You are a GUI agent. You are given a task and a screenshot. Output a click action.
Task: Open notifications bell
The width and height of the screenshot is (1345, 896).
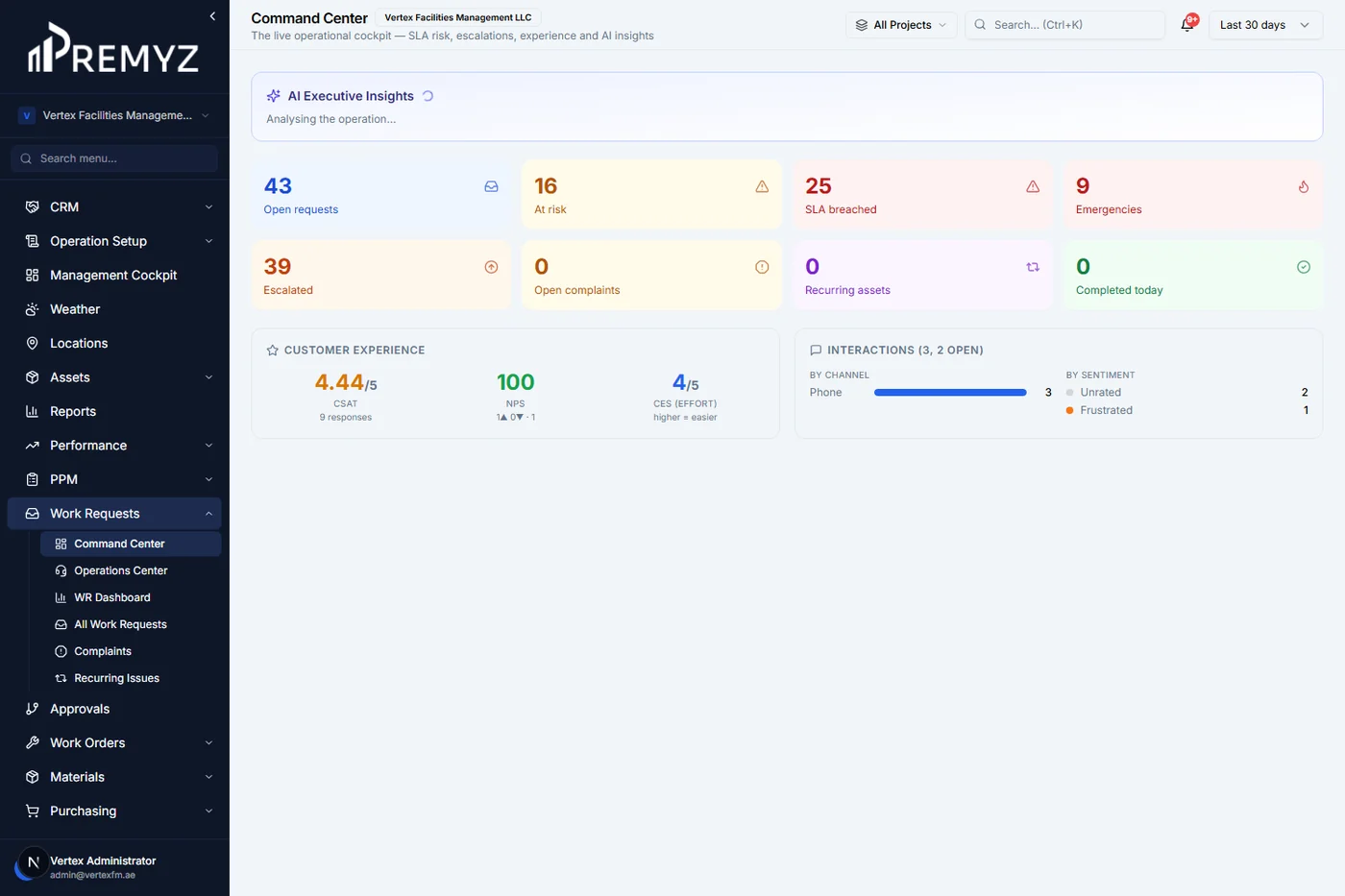pos(1187,25)
